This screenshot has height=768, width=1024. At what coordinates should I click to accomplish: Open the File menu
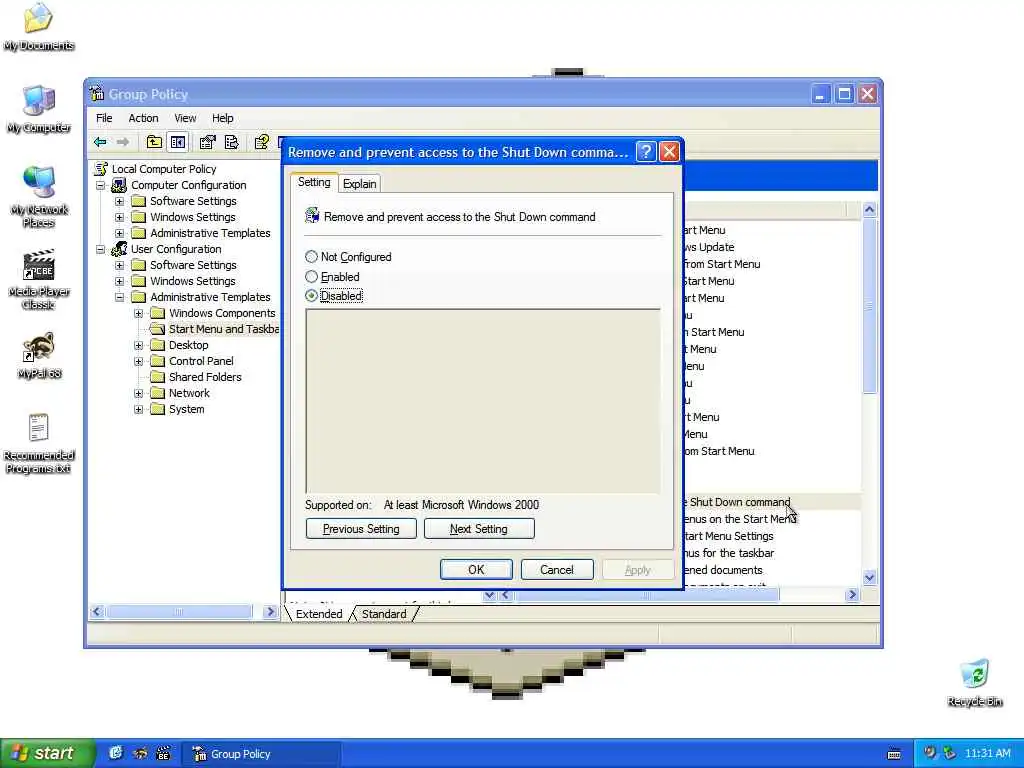click(x=104, y=118)
